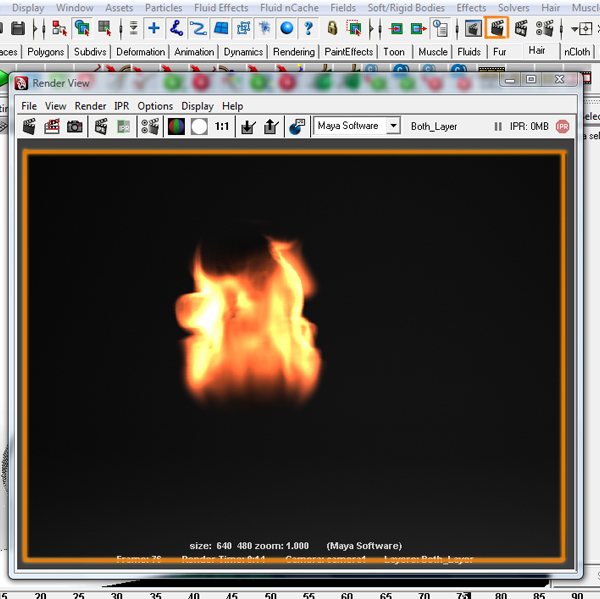Open Options menu in Render View
Viewport: 600px width, 599px height.
tap(155, 106)
